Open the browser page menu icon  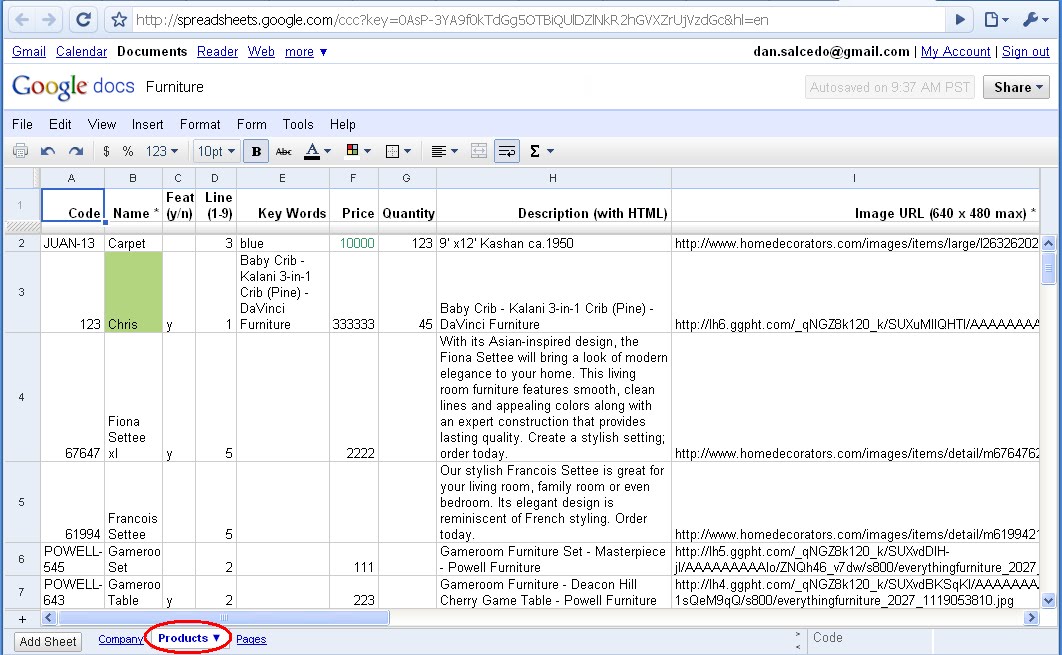996,20
